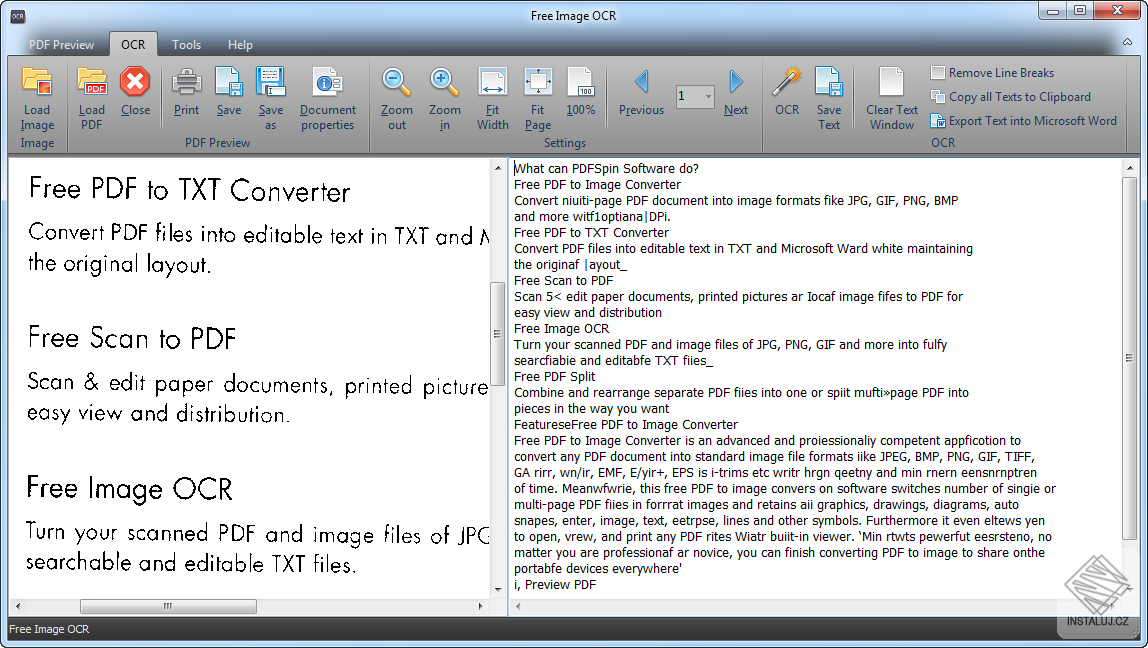Open the page number dropdown

708,96
